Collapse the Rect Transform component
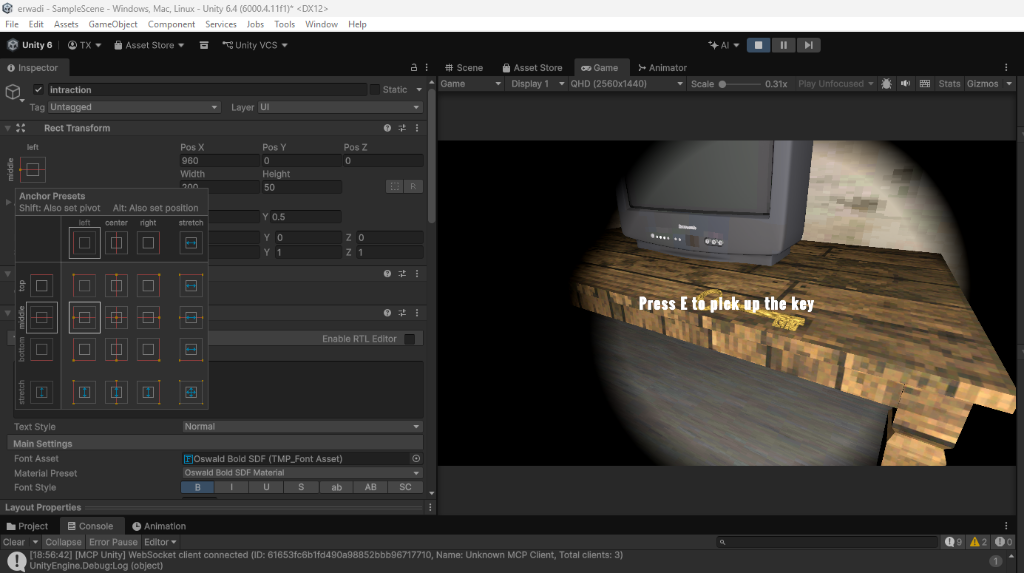1024x573 pixels. point(8,128)
